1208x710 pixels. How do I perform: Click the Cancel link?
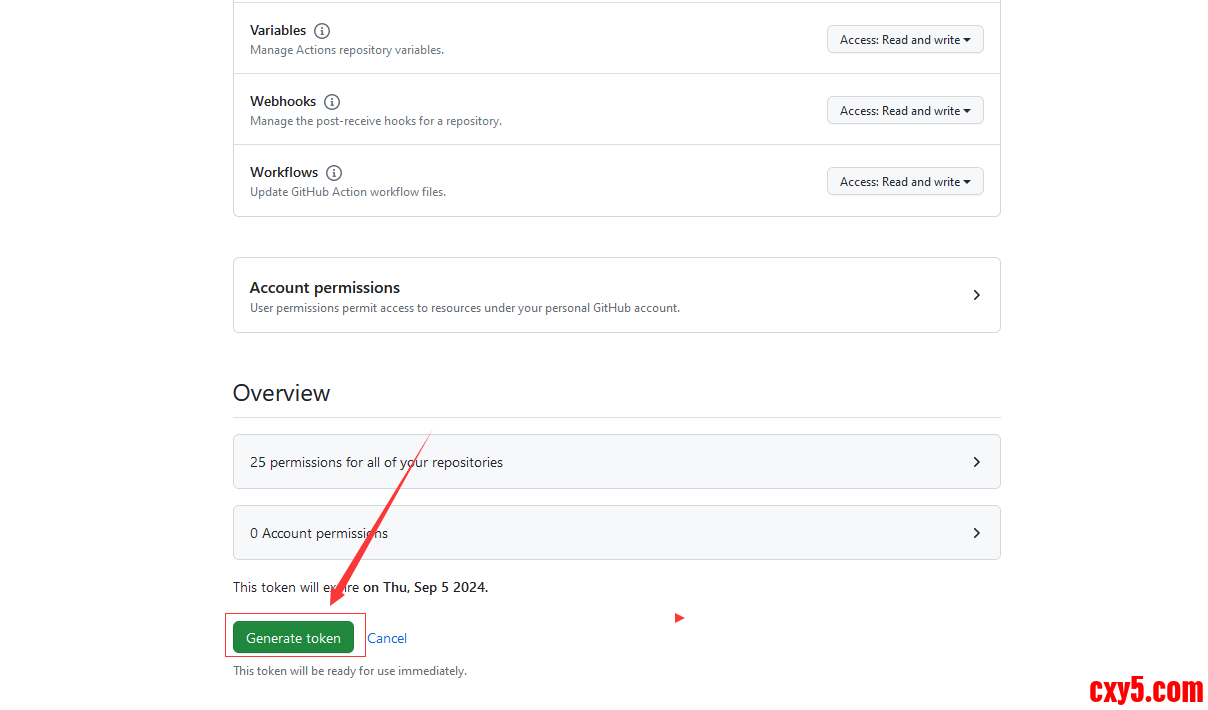tap(387, 638)
